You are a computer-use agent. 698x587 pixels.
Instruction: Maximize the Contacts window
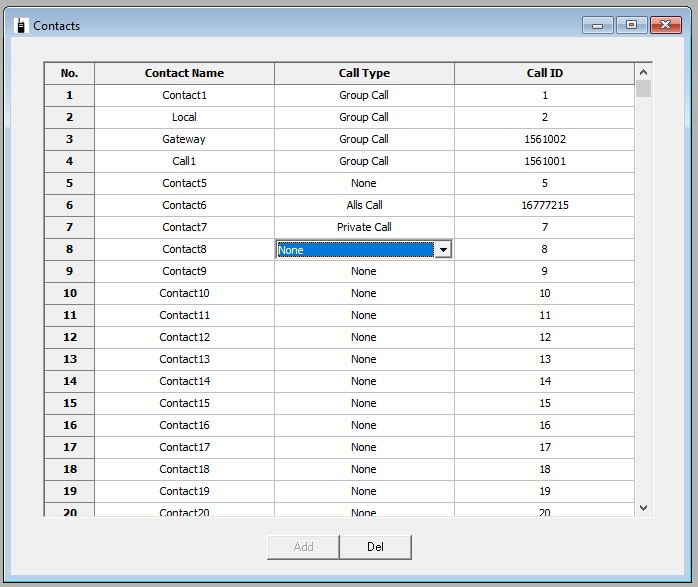[631, 25]
